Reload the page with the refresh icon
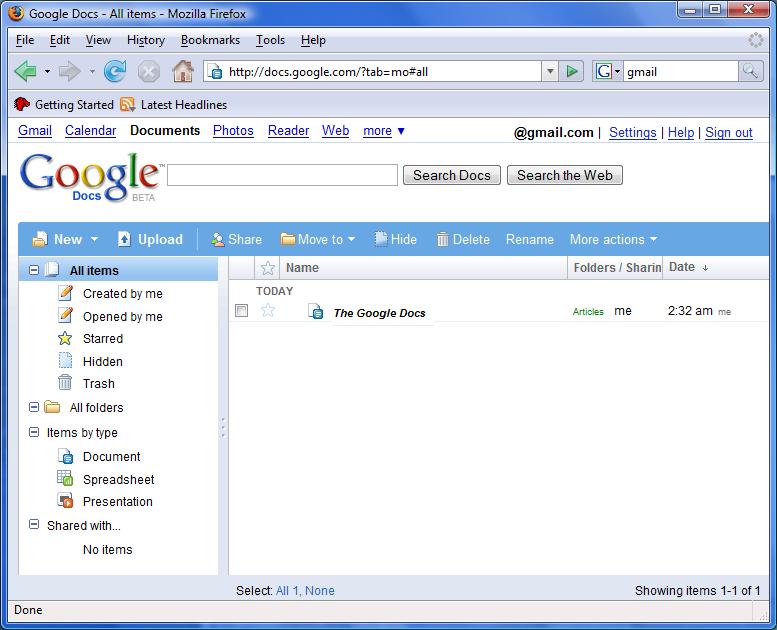Screen dimensions: 777x630 [115, 72]
